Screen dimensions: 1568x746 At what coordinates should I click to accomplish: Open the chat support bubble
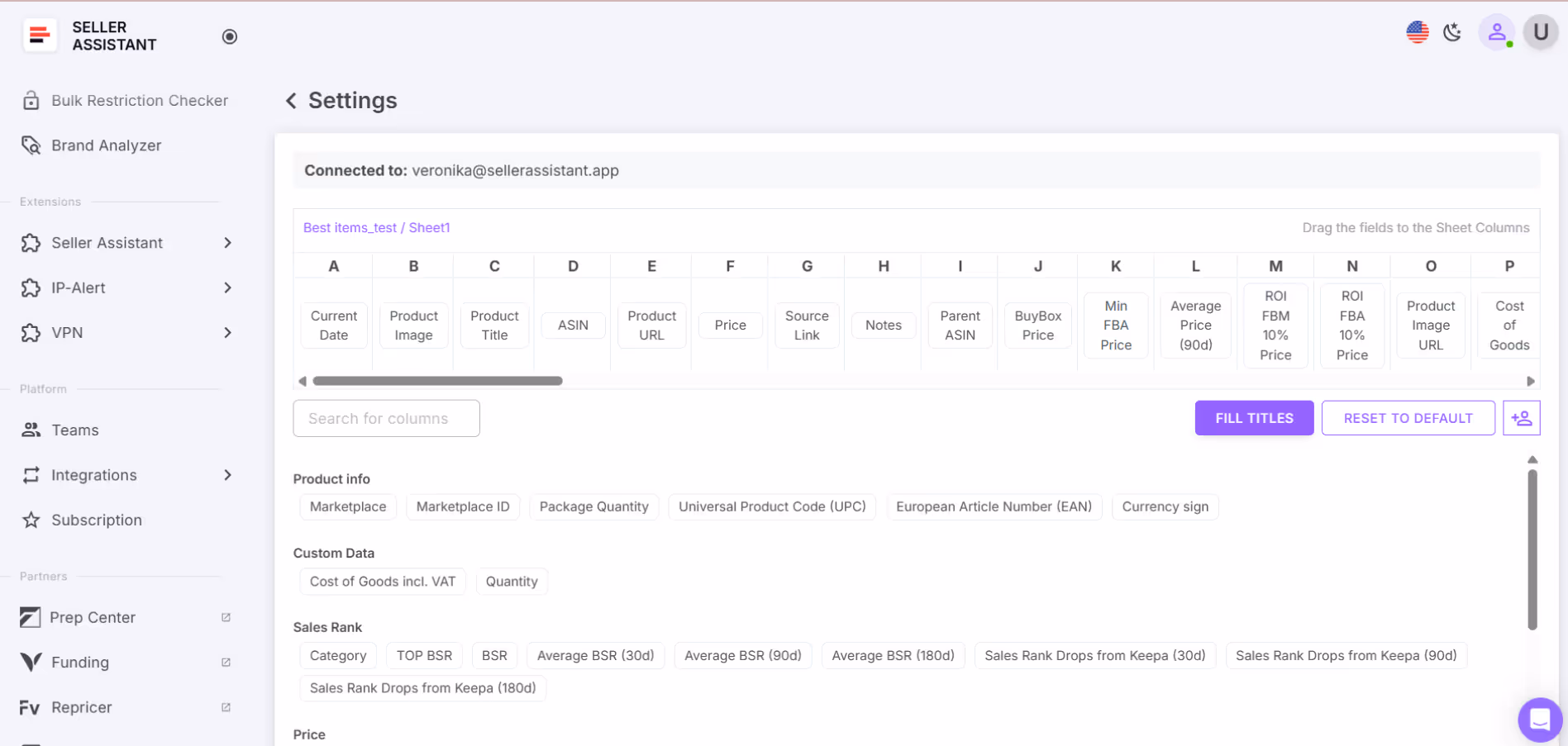1540,720
